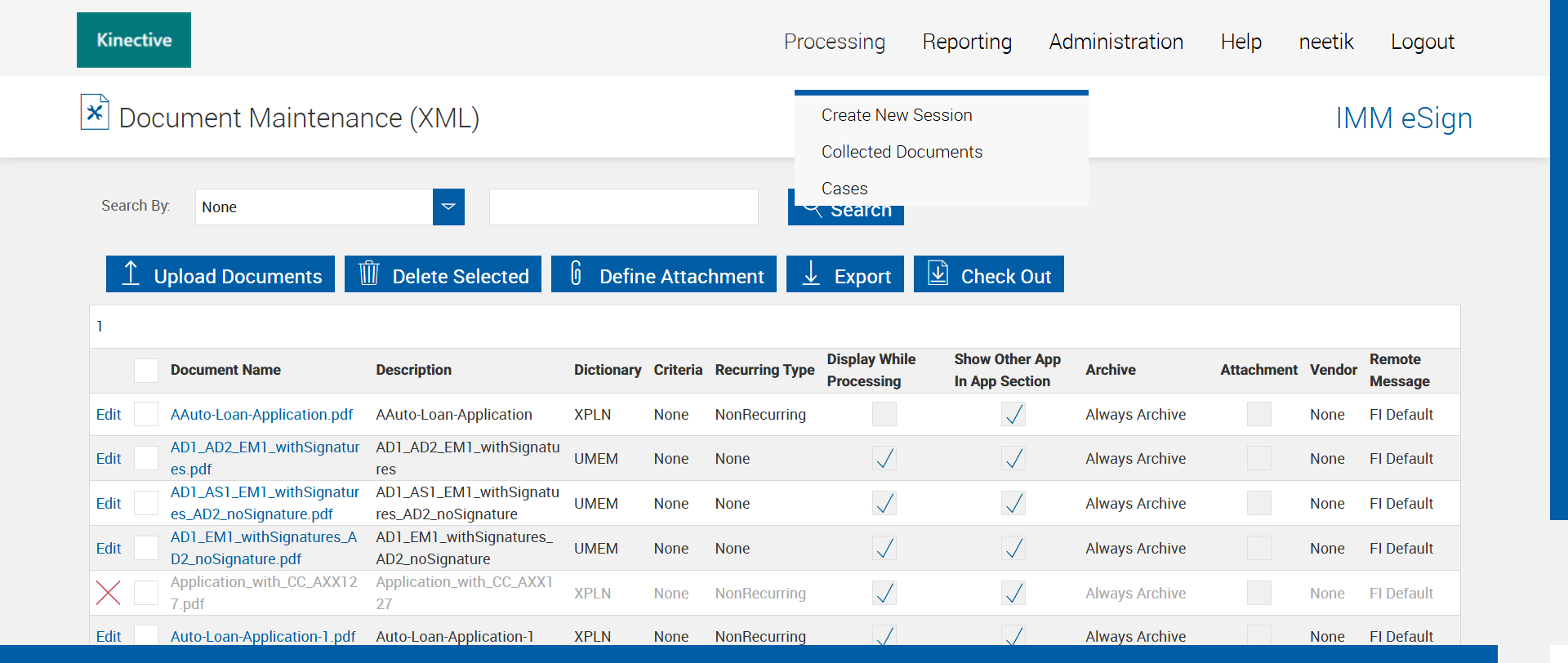This screenshot has width=1568, height=663.
Task: Select Collected Documents menu entry
Action: pos(902,152)
